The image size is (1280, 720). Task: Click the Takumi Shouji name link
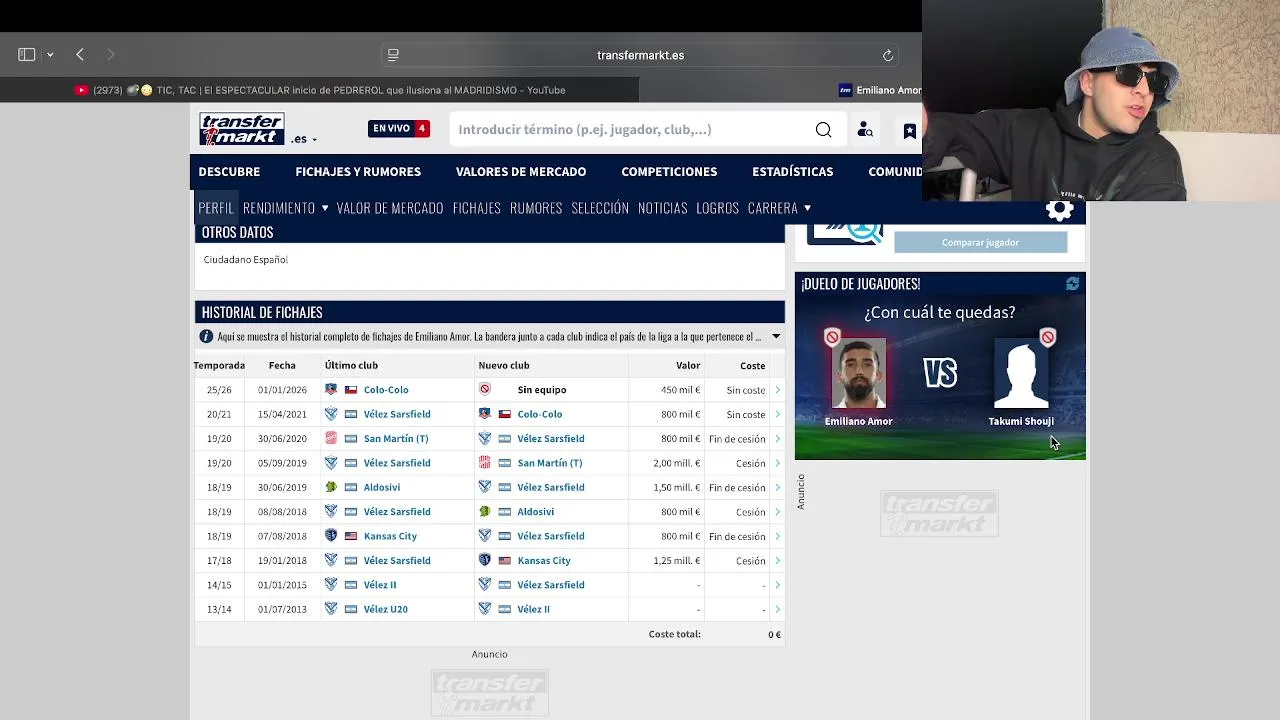tap(1021, 421)
